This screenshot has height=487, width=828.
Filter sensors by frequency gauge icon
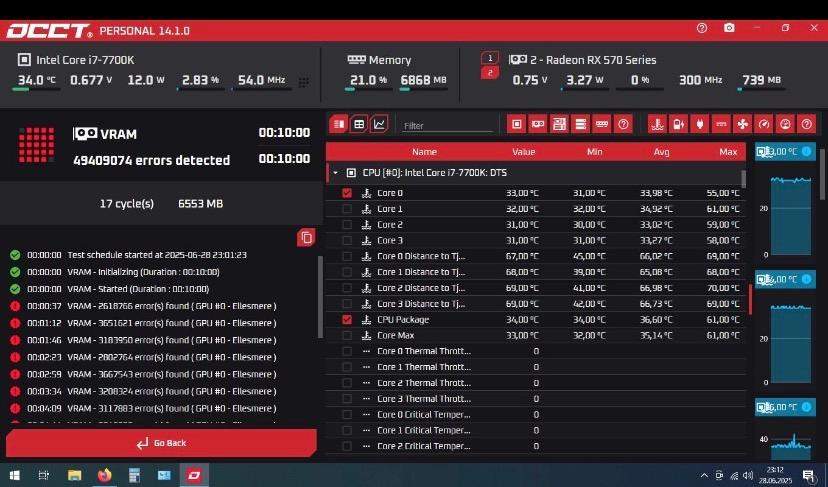764,124
